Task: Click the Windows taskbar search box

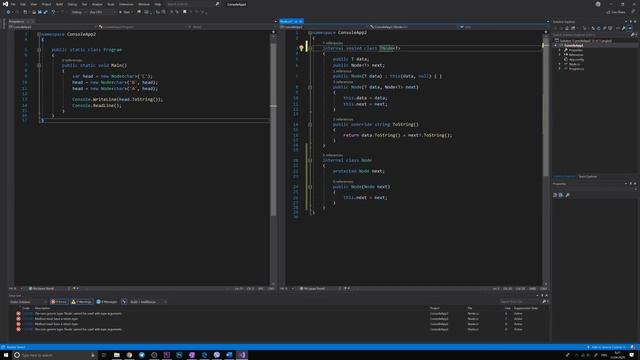Action: (x=54, y=355)
